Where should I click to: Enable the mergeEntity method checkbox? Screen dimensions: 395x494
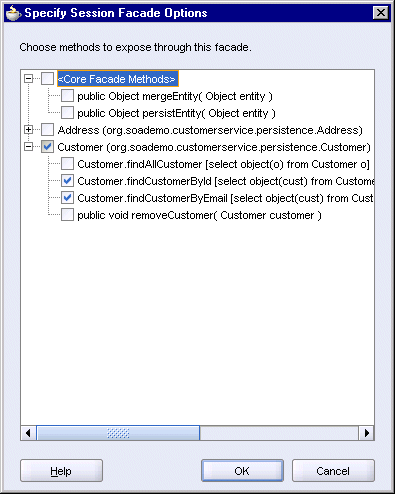pyautogui.click(x=67, y=96)
